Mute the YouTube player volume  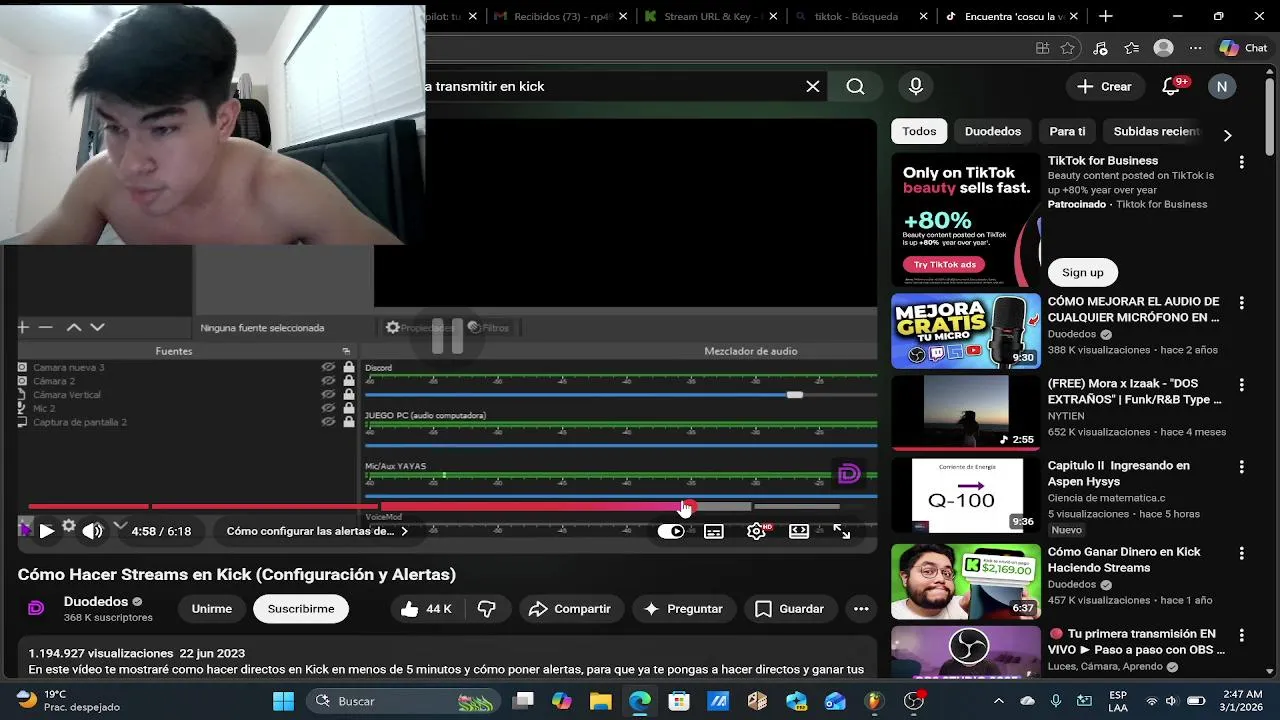[92, 531]
